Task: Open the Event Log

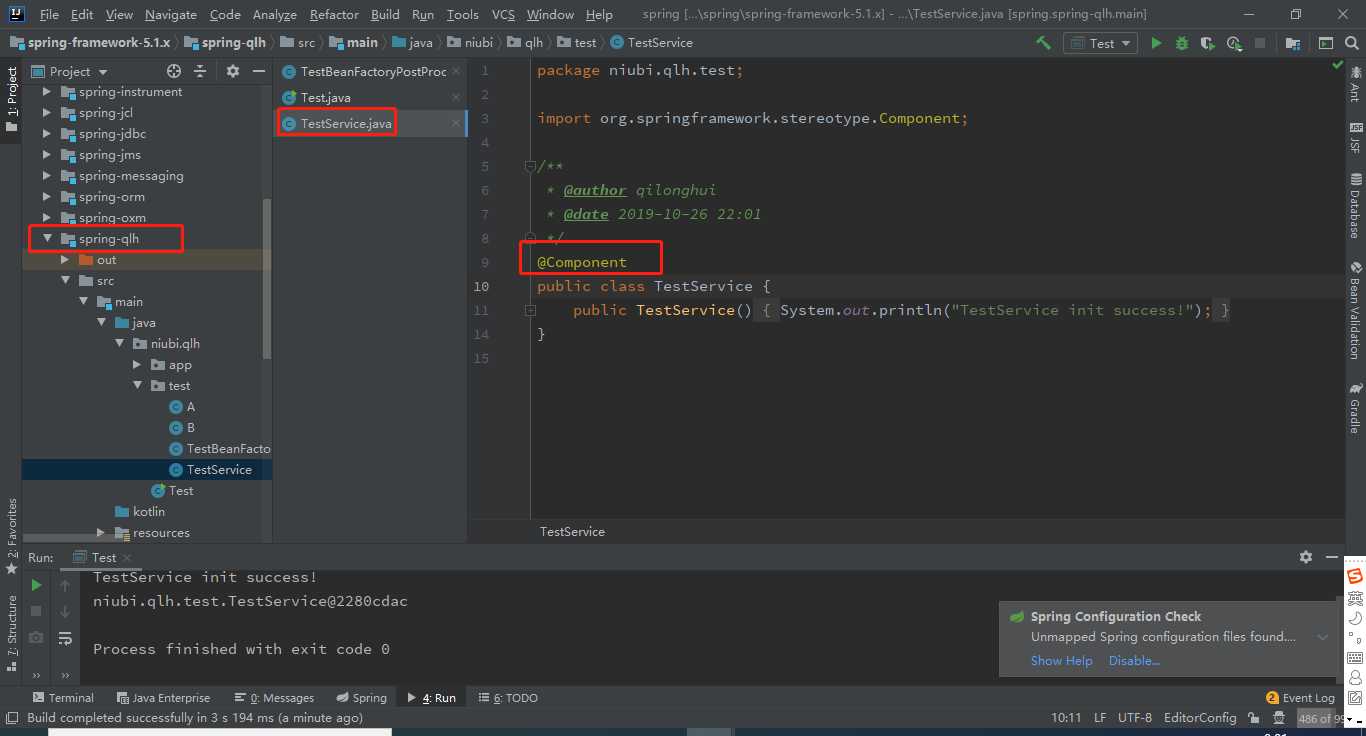Action: pos(1300,698)
